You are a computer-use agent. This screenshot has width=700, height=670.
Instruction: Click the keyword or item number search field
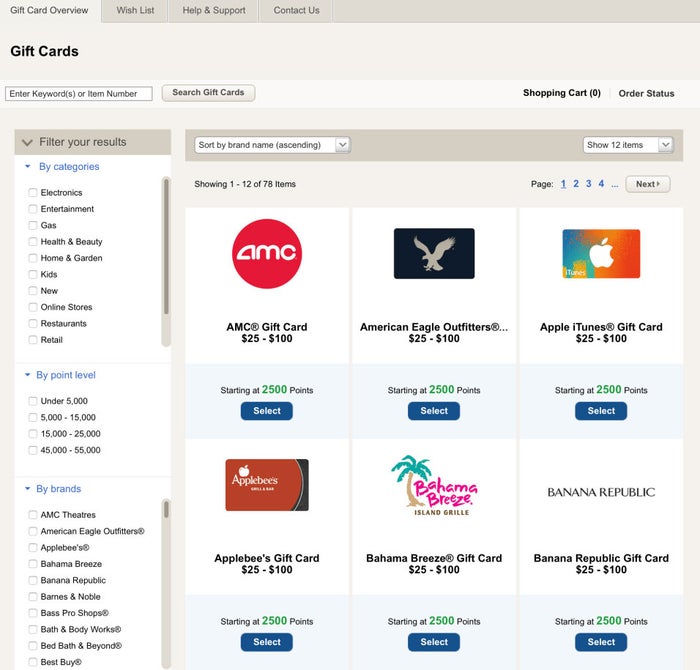tap(79, 94)
